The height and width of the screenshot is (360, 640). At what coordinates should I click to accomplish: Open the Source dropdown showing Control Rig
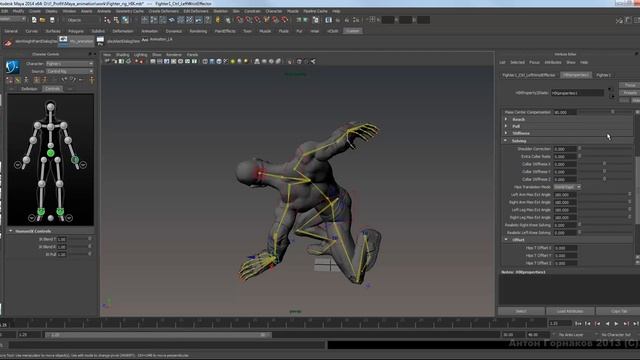tap(69, 71)
